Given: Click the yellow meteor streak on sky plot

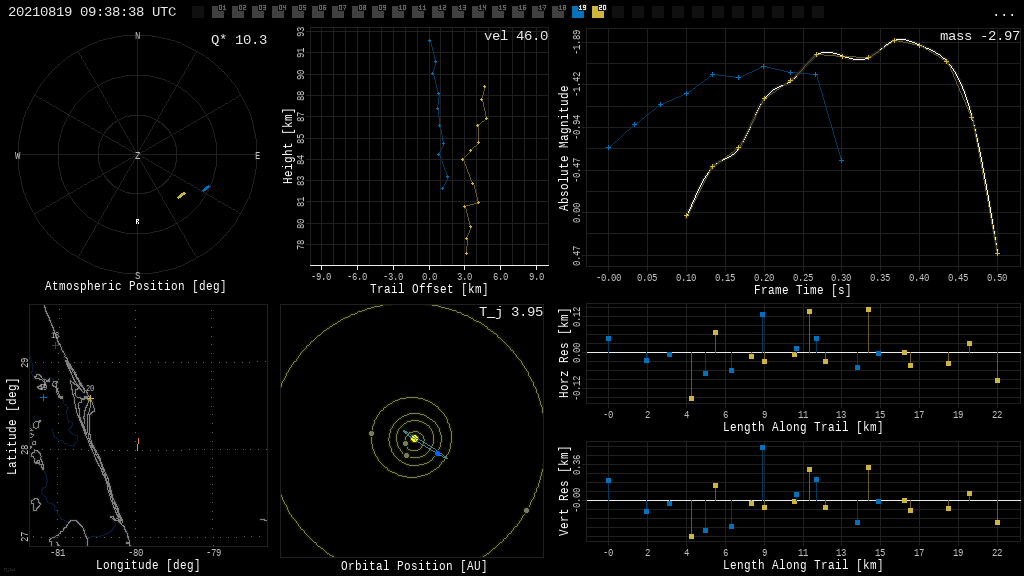Looking at the screenshot, I should [181, 195].
